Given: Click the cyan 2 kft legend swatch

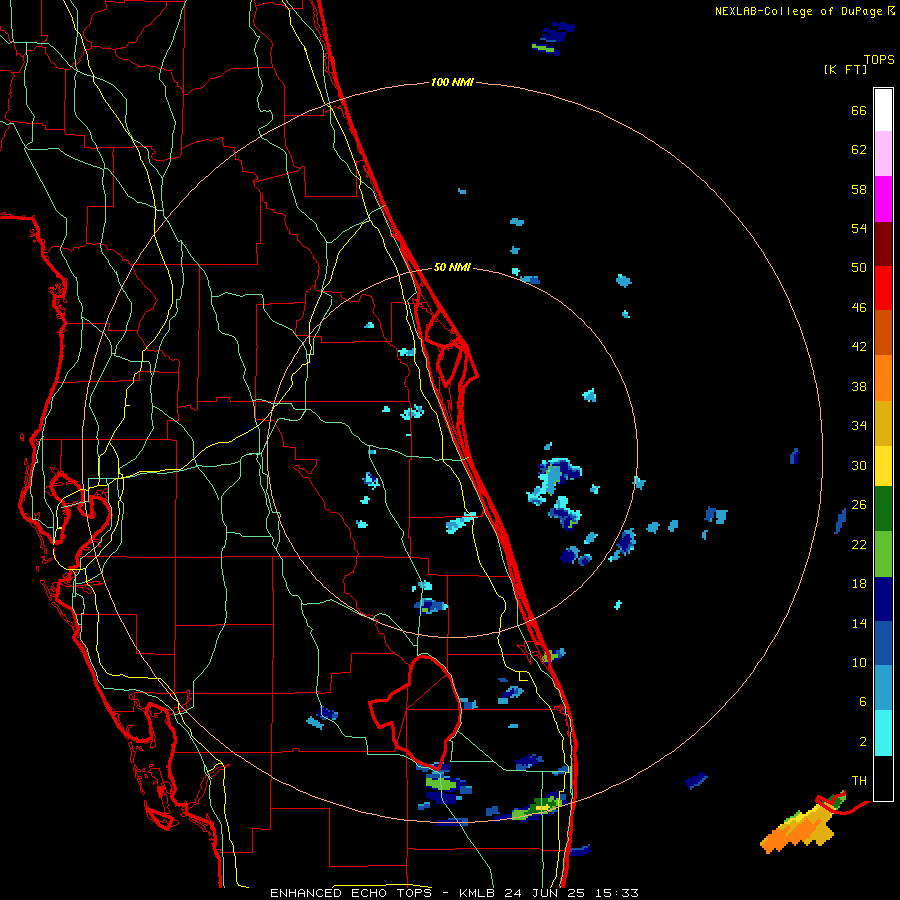Looking at the screenshot, I should coord(883,733).
